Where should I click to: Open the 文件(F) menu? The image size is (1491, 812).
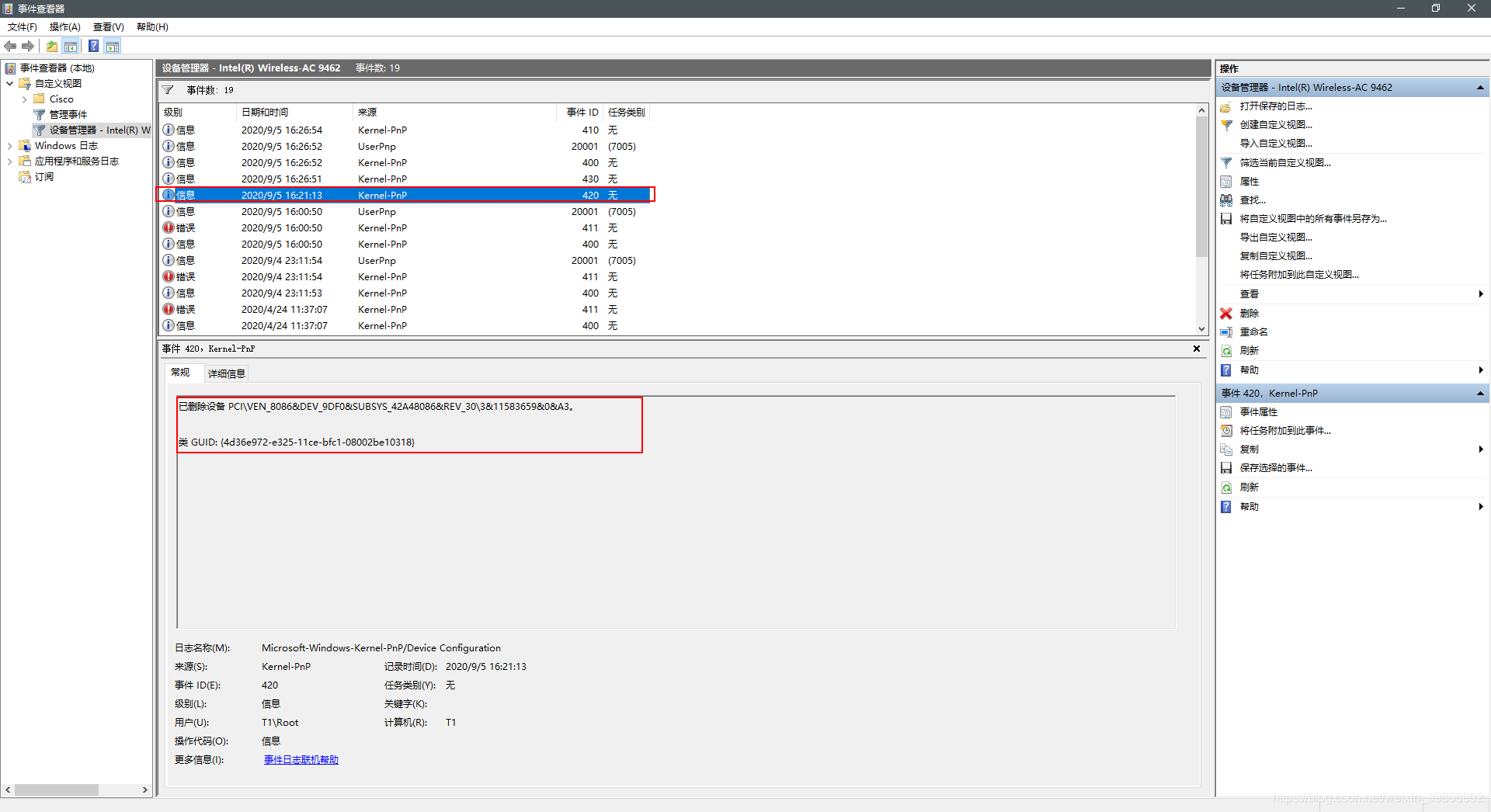pos(23,27)
